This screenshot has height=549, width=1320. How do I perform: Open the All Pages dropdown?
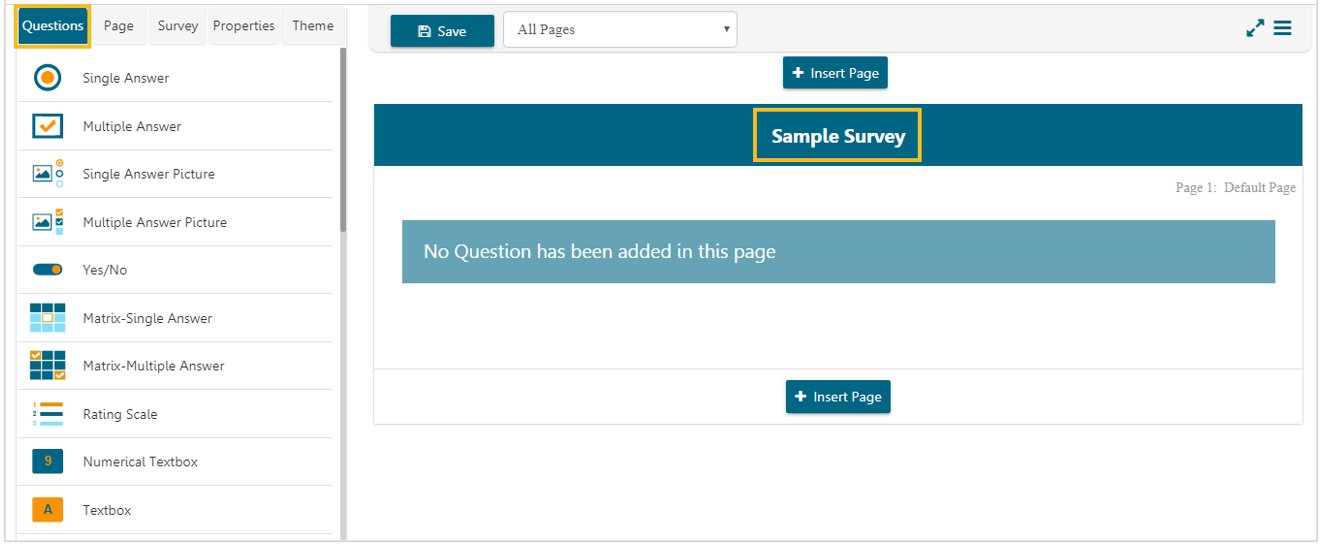coord(620,30)
